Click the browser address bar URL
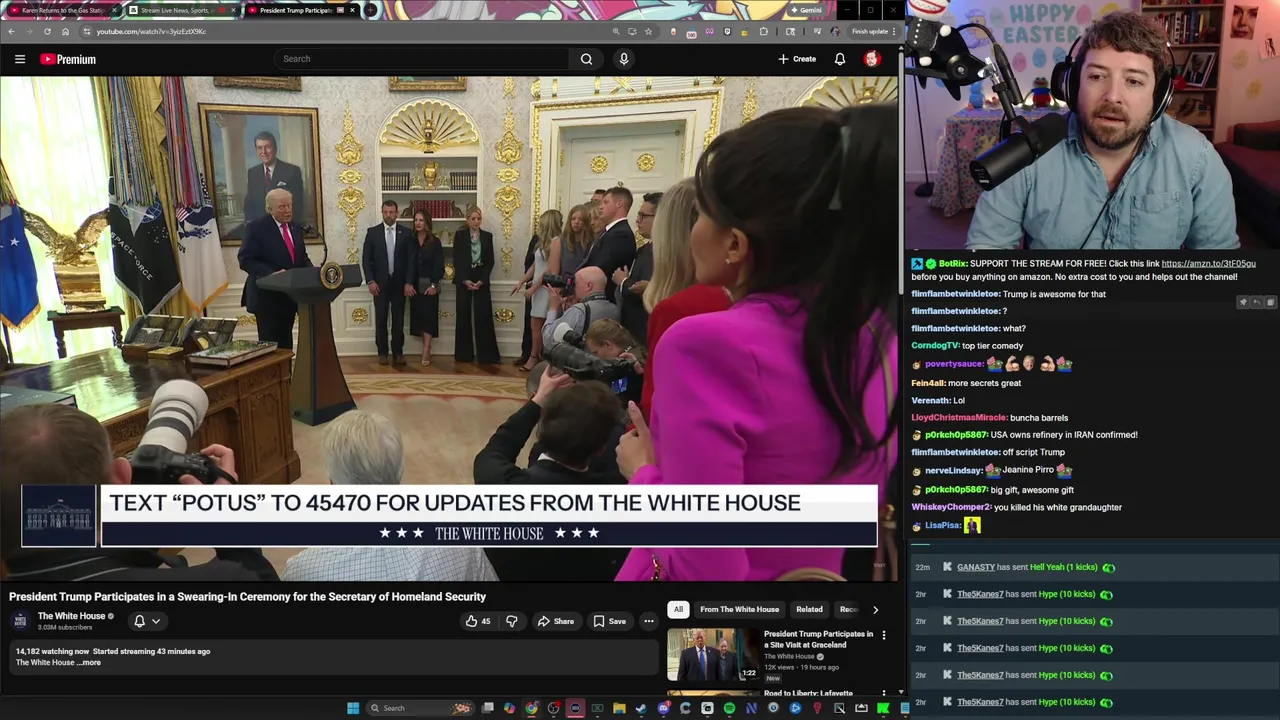This screenshot has width=1280, height=720. pyautogui.click(x=151, y=31)
